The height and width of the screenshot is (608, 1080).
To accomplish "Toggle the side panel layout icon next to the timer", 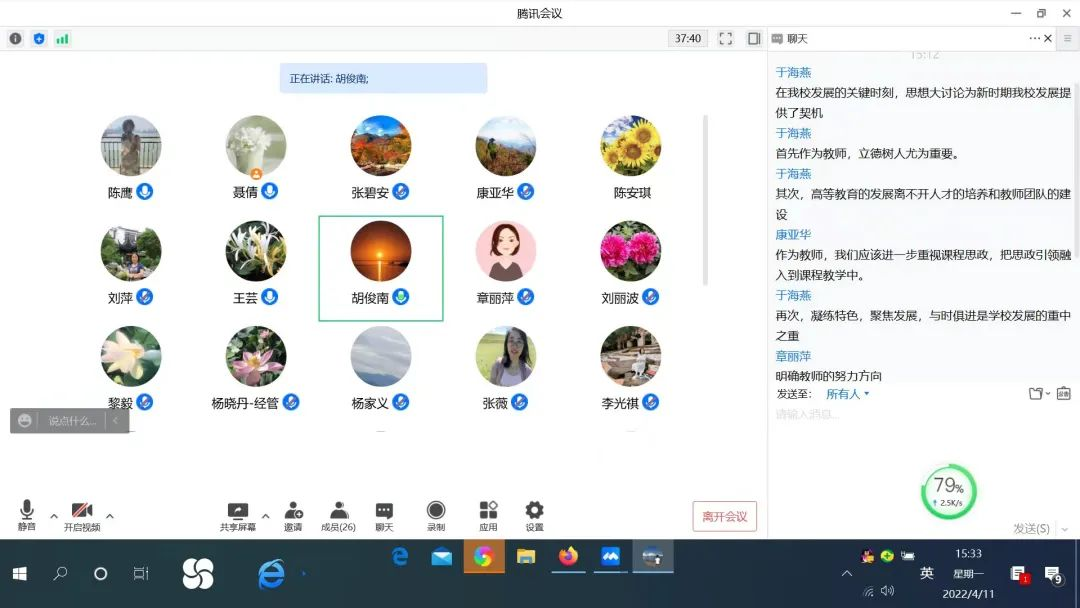I will click(x=754, y=39).
